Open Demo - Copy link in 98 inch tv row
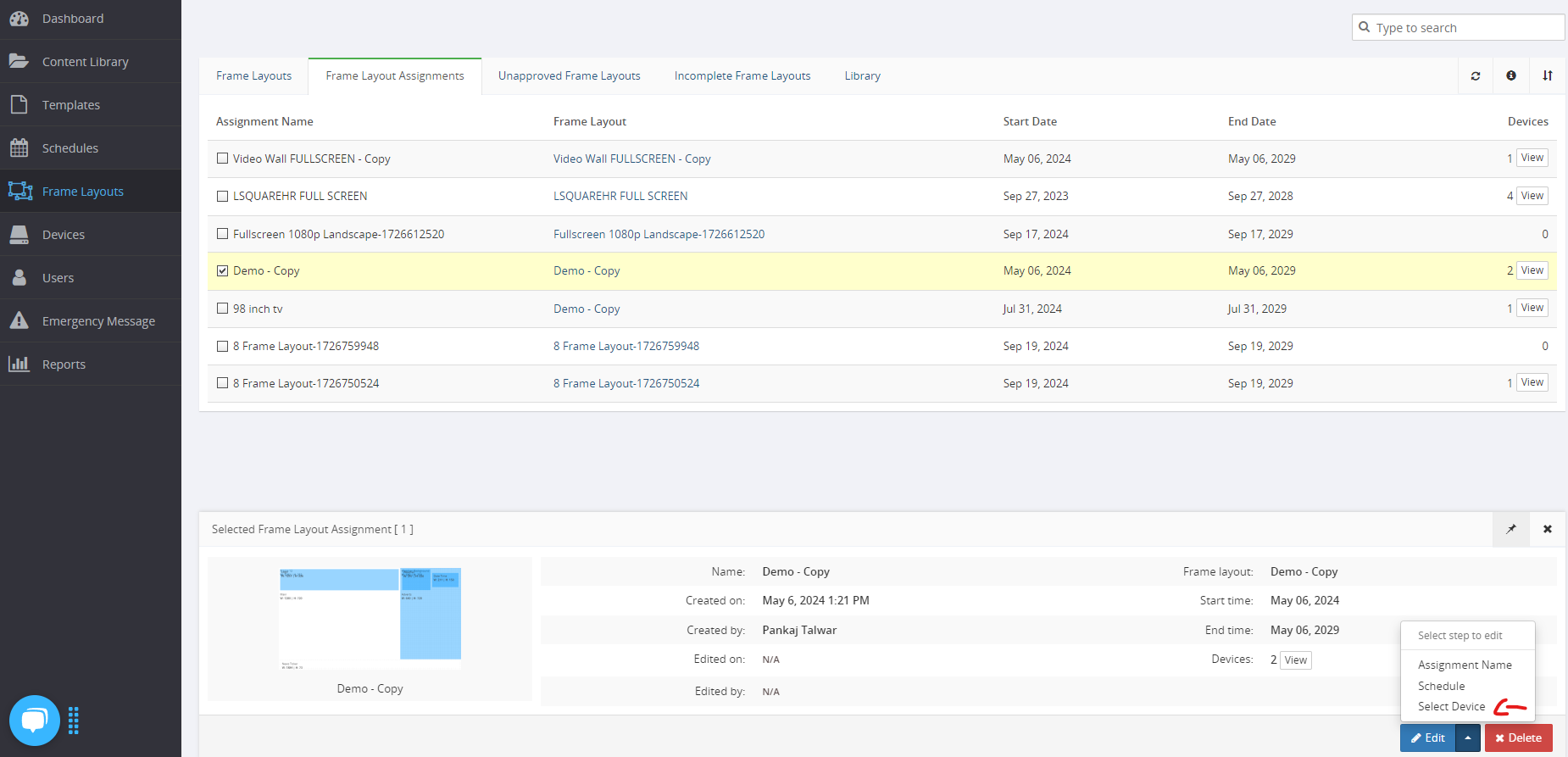 [587, 309]
